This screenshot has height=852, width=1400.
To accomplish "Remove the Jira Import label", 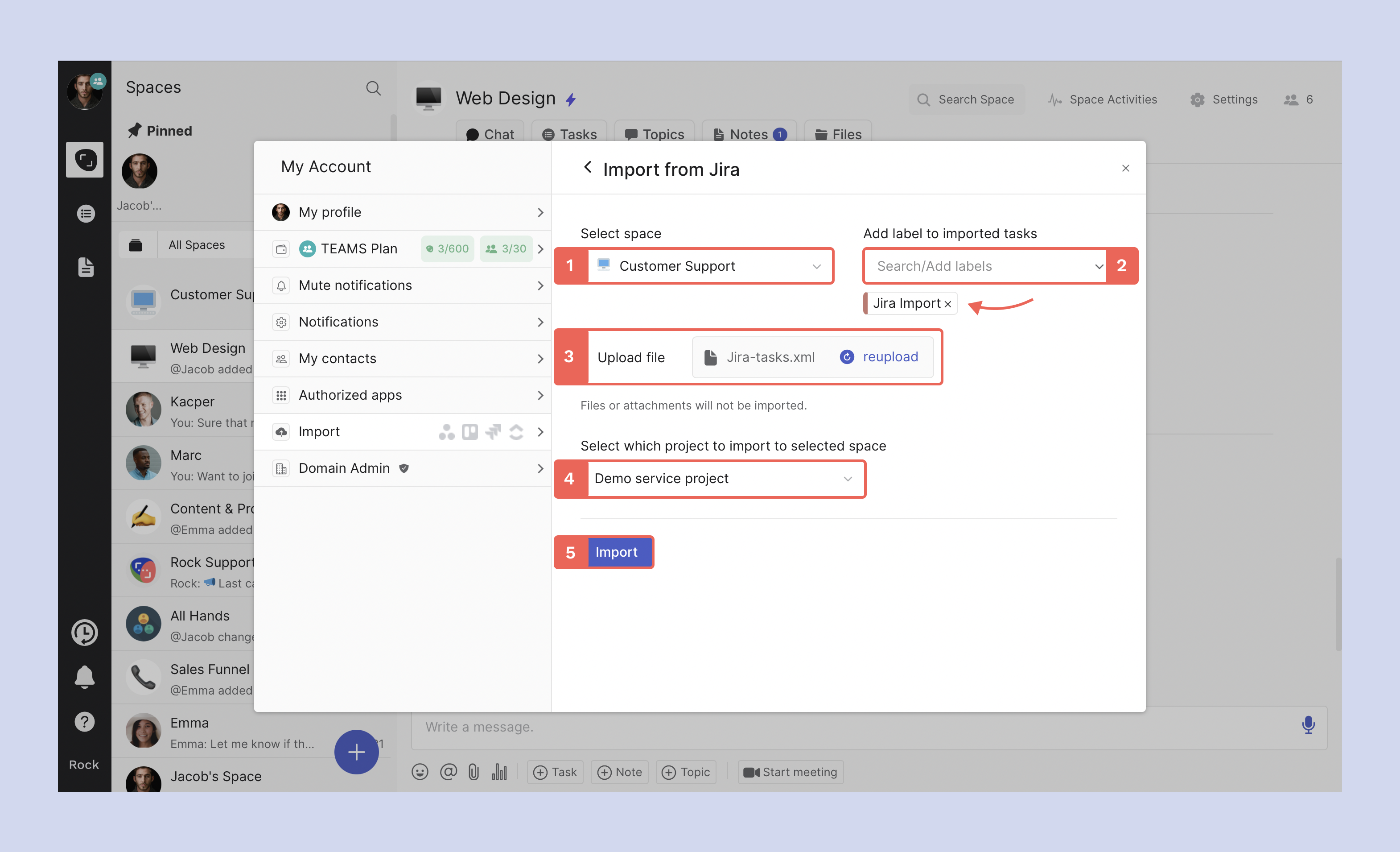I will 948,304.
